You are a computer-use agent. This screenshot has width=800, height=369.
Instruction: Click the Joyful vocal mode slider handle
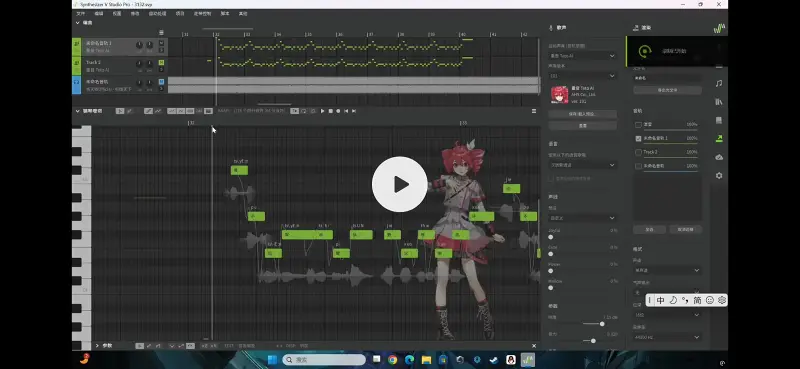click(551, 237)
